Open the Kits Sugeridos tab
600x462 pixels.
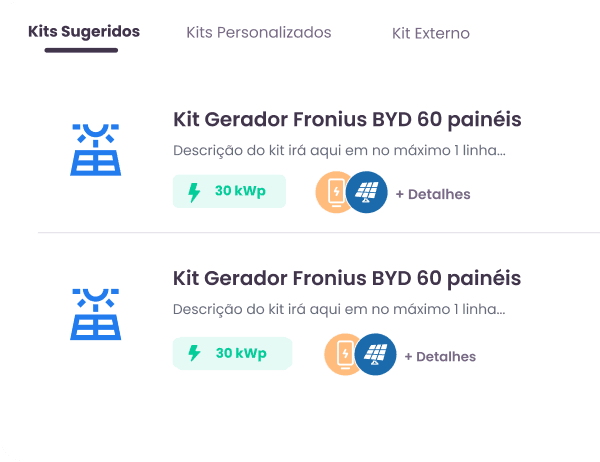point(84,32)
